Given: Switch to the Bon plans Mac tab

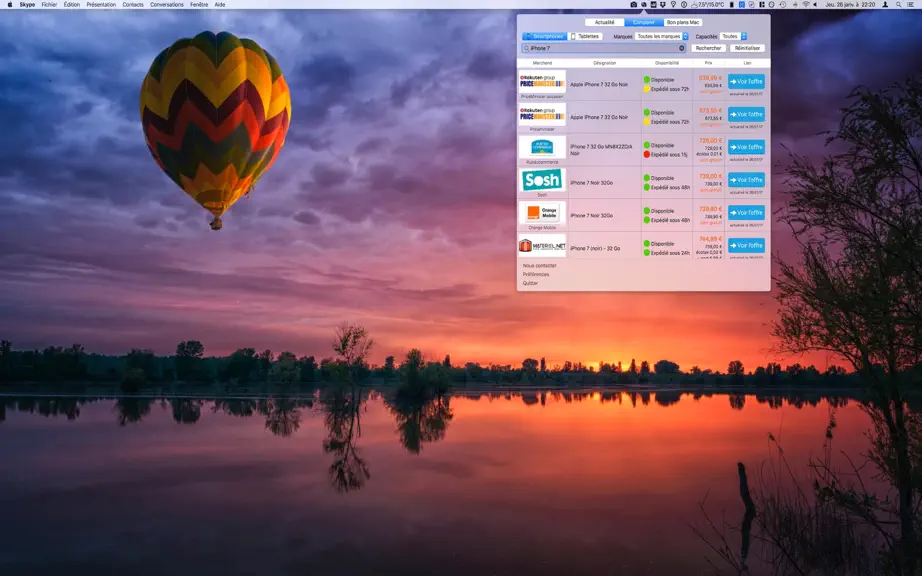Looking at the screenshot, I should pyautogui.click(x=683, y=22).
